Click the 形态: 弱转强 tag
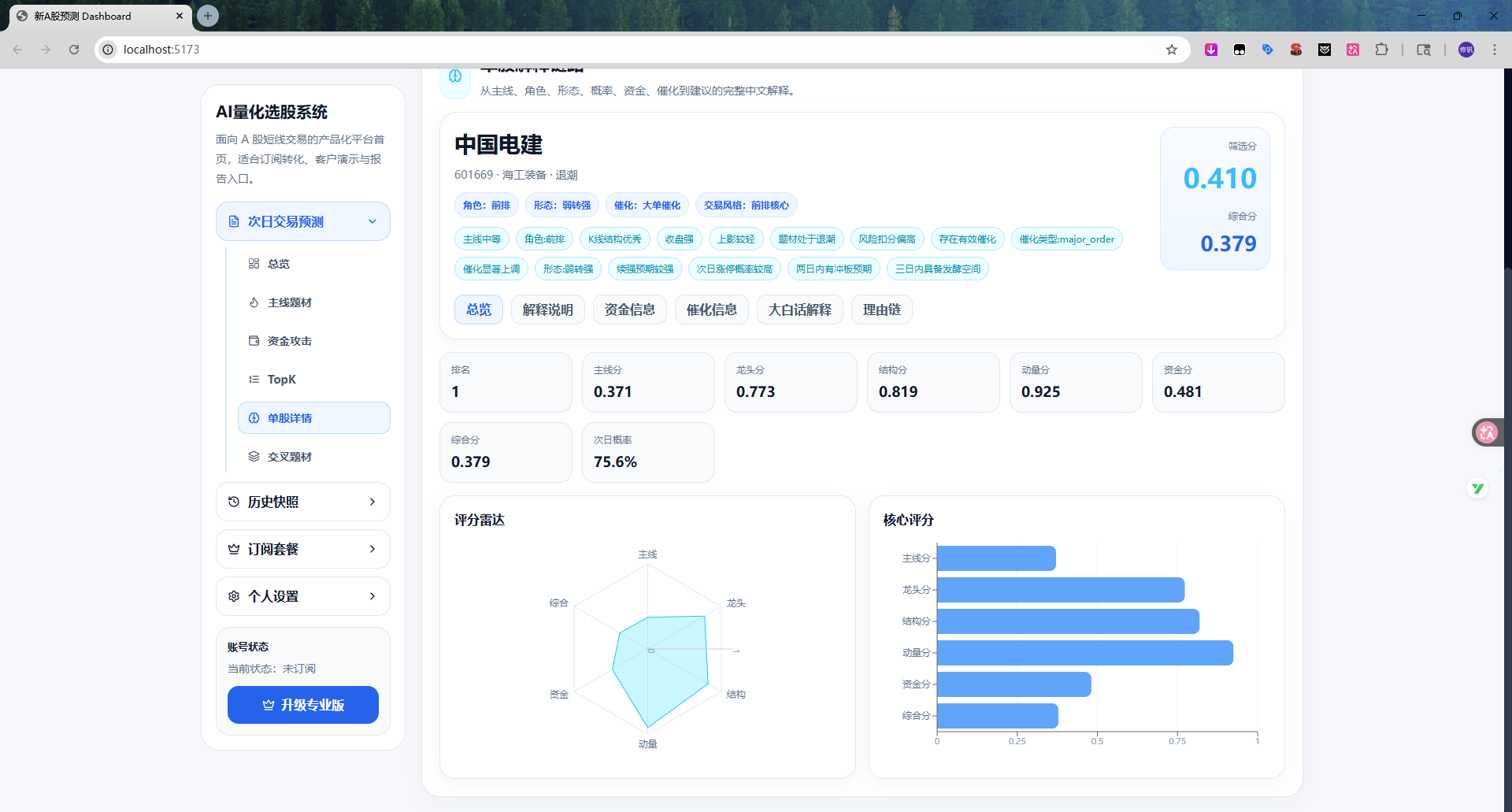 point(562,206)
